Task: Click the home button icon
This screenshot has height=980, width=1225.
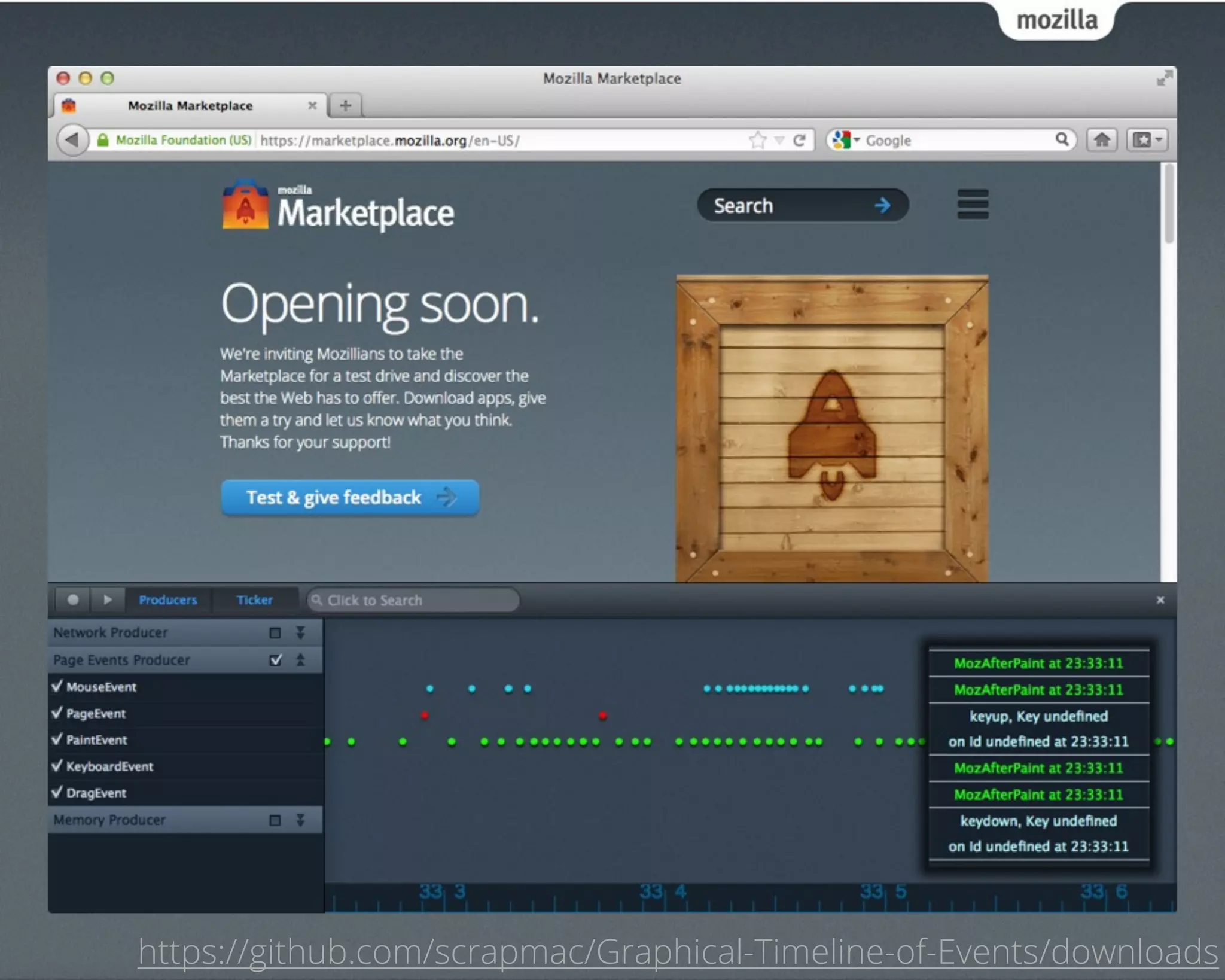Action: [1101, 140]
